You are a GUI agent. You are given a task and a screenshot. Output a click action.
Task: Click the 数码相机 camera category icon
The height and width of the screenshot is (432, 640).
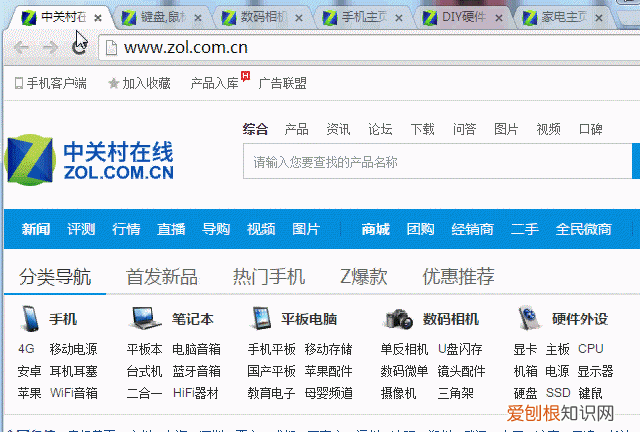[398, 319]
